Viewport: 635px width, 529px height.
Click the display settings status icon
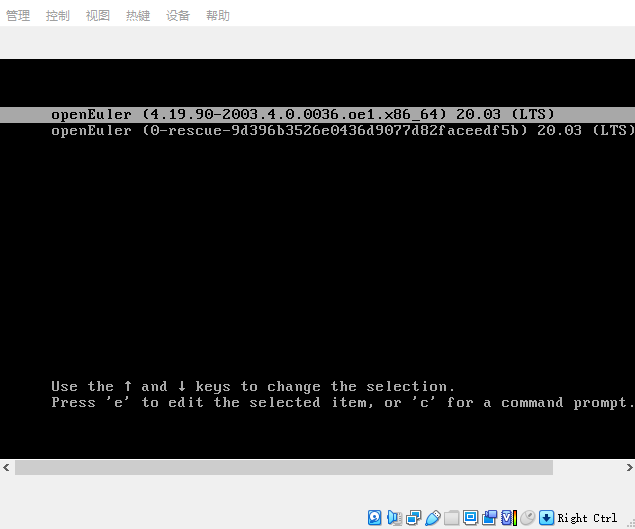point(470,517)
